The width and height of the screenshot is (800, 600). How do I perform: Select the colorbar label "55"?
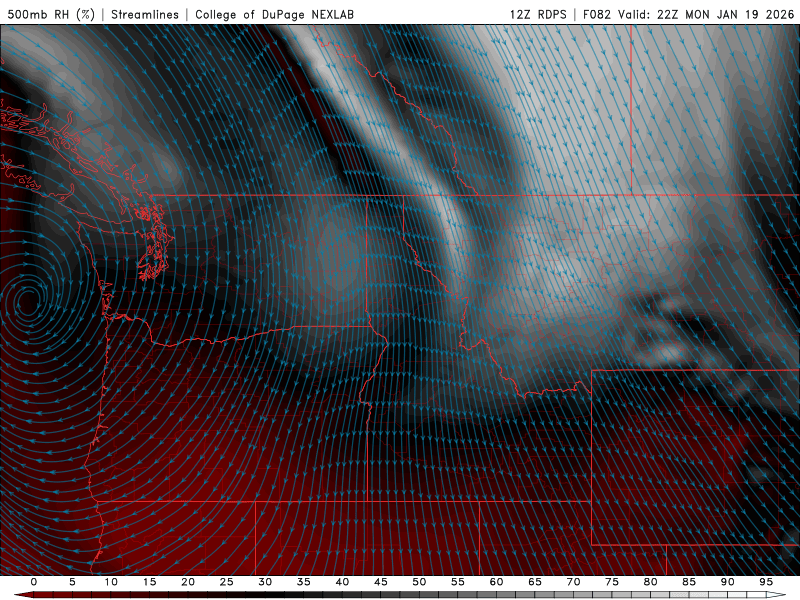(458, 582)
